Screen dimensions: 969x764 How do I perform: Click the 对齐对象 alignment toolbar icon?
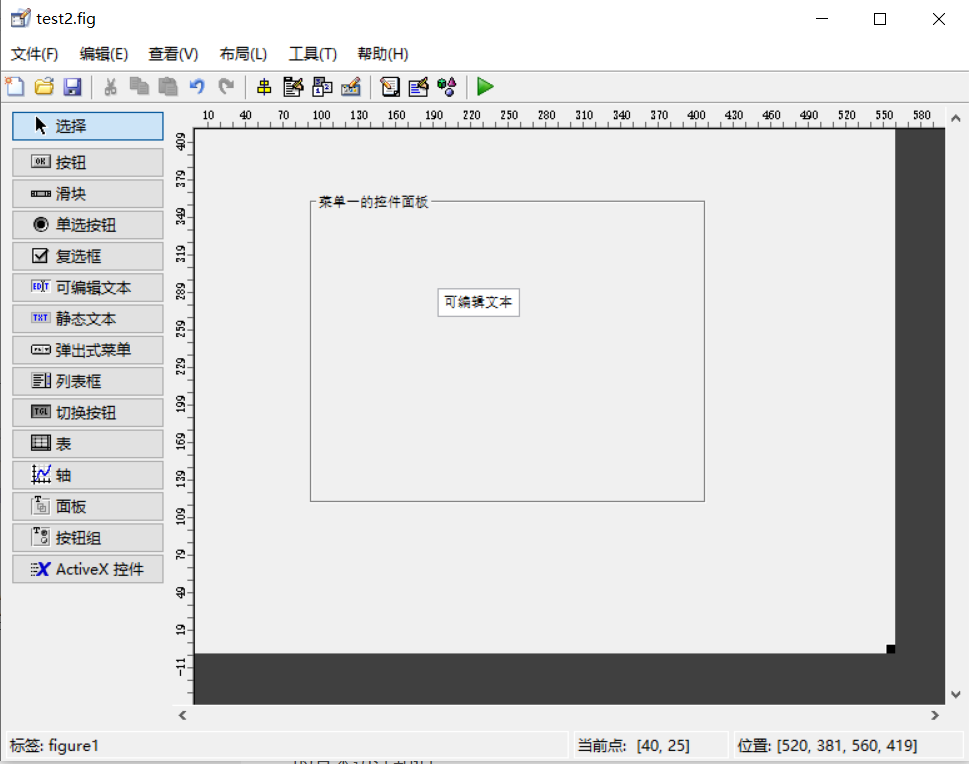[x=265, y=87]
